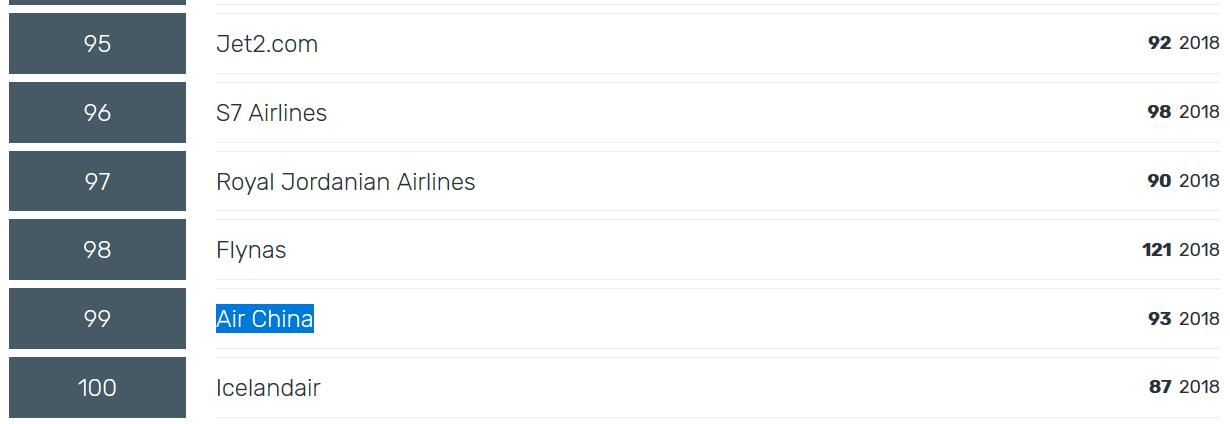Click the rank 95 box
This screenshot has width=1230, height=424.
(x=97, y=44)
